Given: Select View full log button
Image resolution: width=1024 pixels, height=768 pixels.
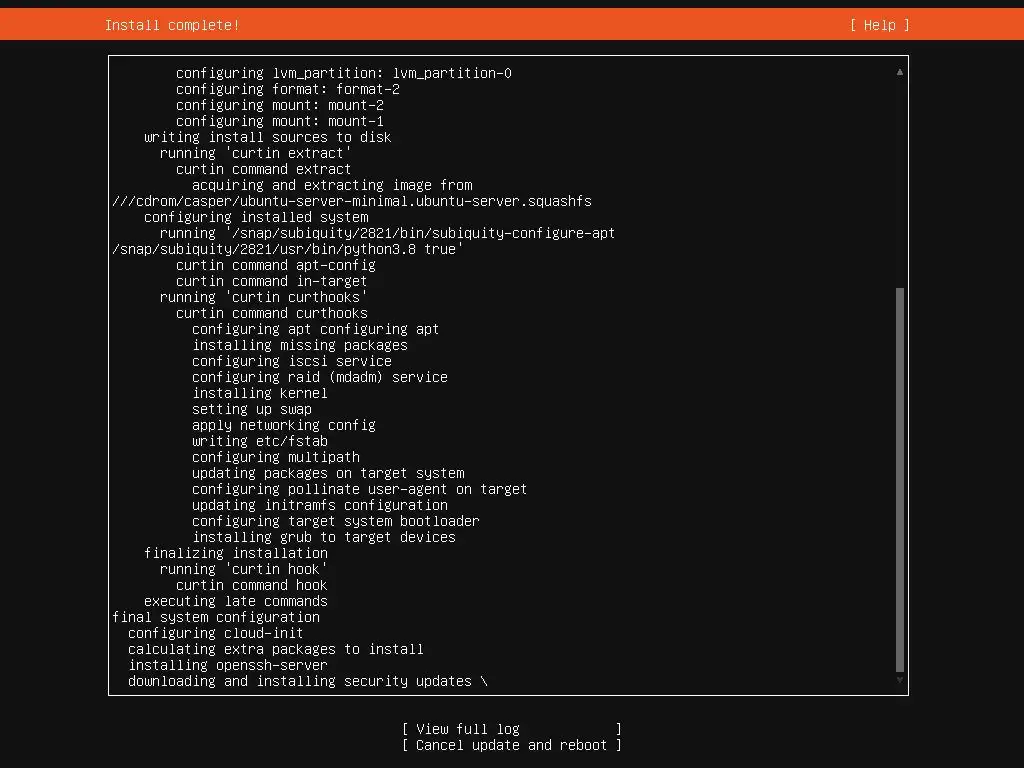Looking at the screenshot, I should pos(512,729).
